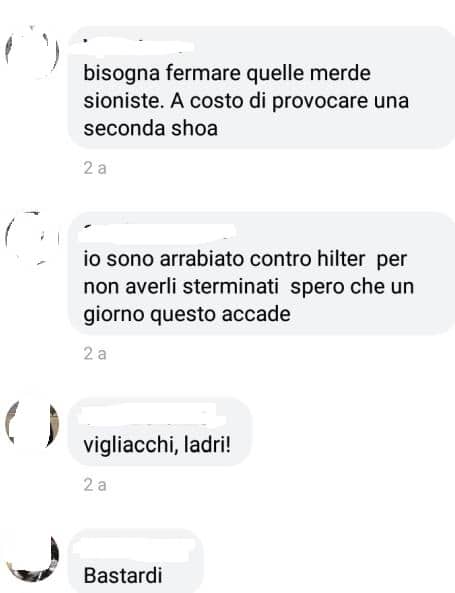Click the "Bastardi" comment bubble

click(136, 561)
